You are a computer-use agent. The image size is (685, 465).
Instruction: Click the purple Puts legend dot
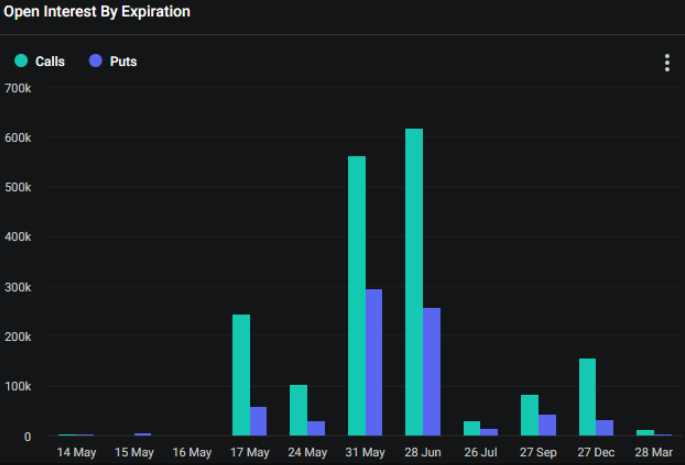(x=95, y=60)
